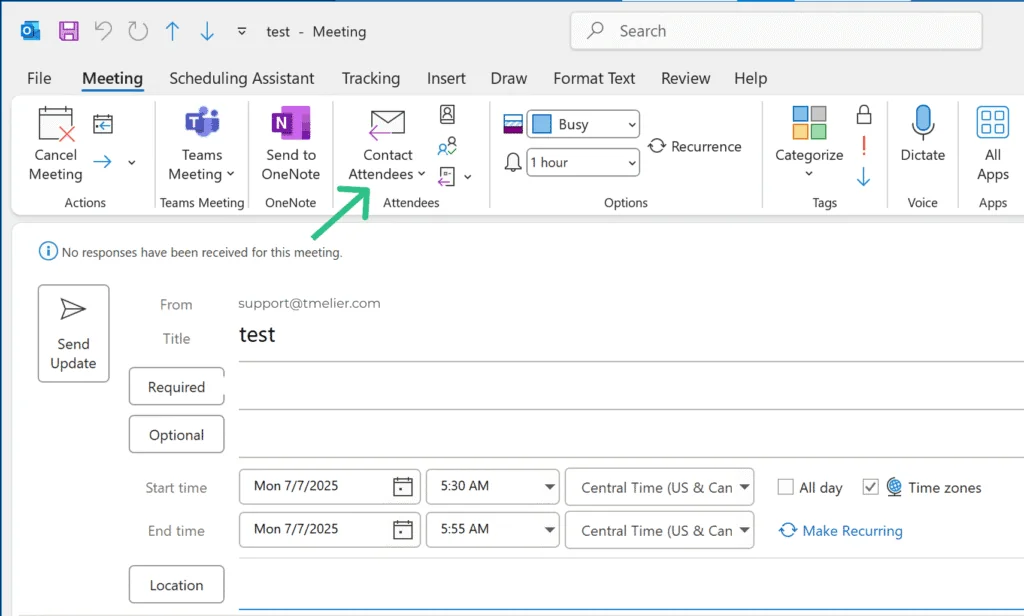
Task: Click the reminder bell icon
Action: 513,162
